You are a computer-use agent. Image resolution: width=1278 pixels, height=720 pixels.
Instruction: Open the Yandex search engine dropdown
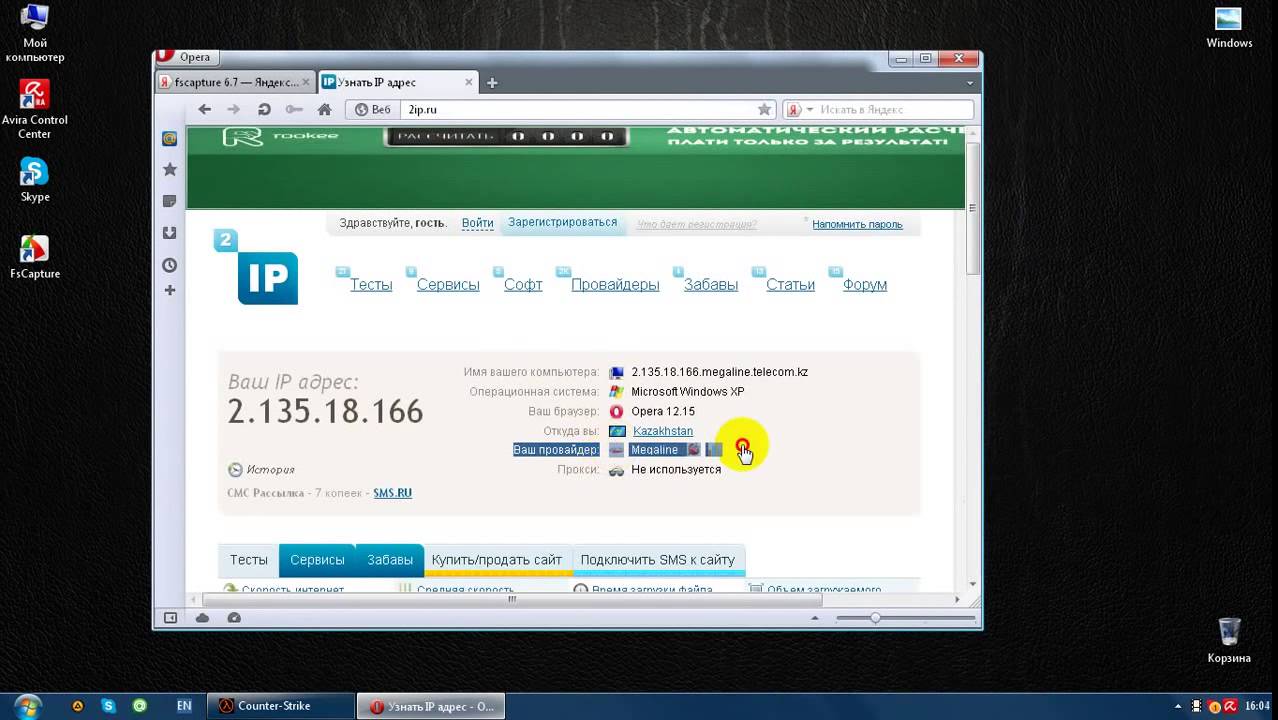coord(800,109)
